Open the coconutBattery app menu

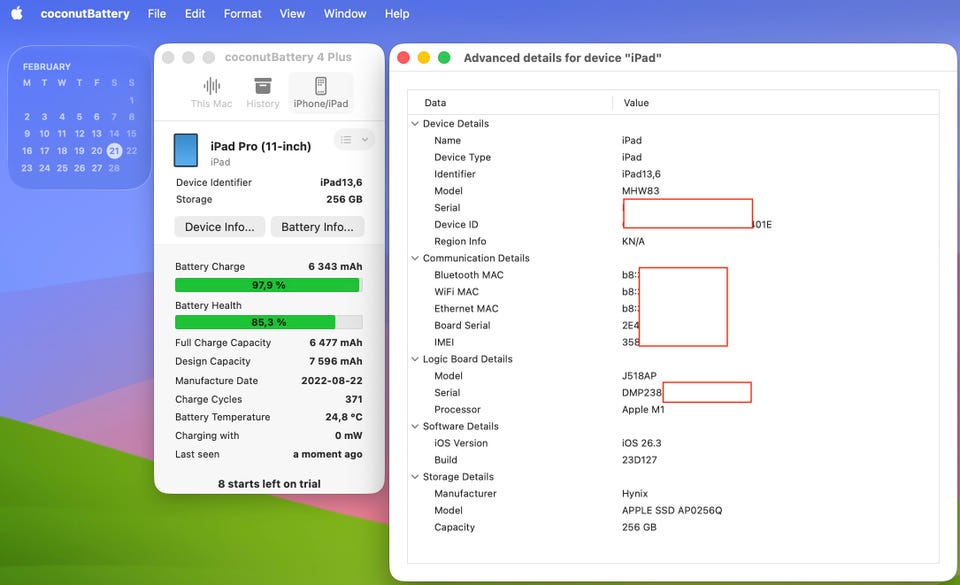coord(85,13)
